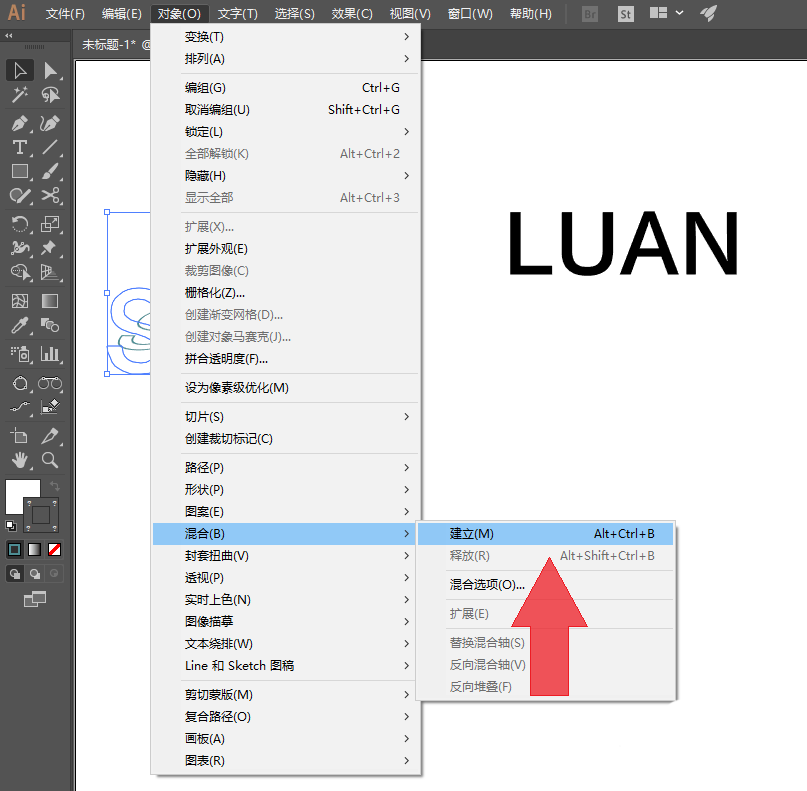Viewport: 807px width, 791px height.
Task: Open Adobe Stock via St icon
Action: pos(625,14)
